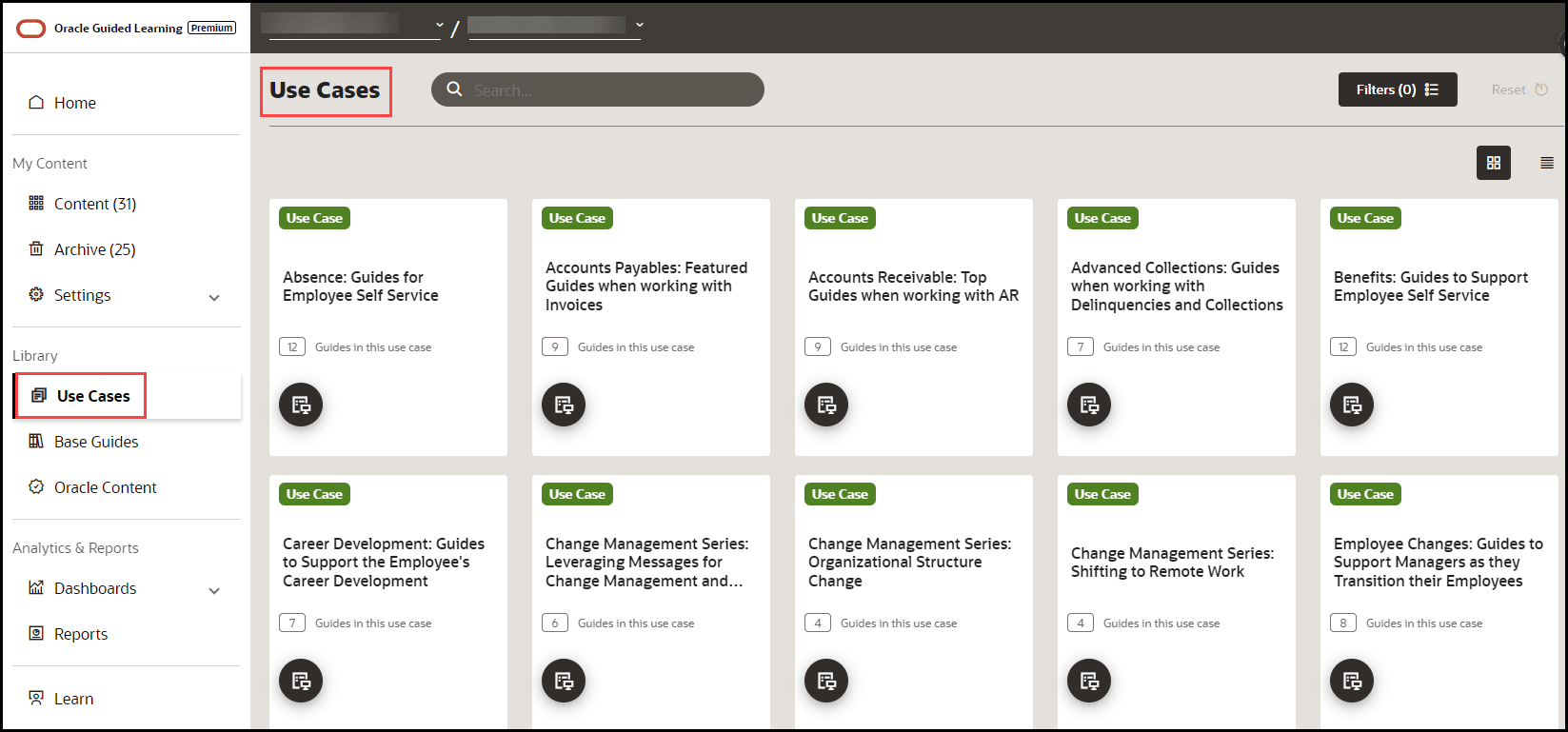Click the Content grid icon
The width and height of the screenshot is (1568, 732).
[36, 203]
